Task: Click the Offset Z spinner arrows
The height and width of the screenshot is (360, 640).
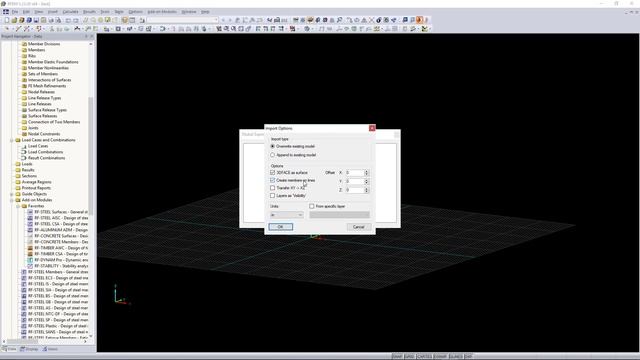Action: (x=366, y=190)
